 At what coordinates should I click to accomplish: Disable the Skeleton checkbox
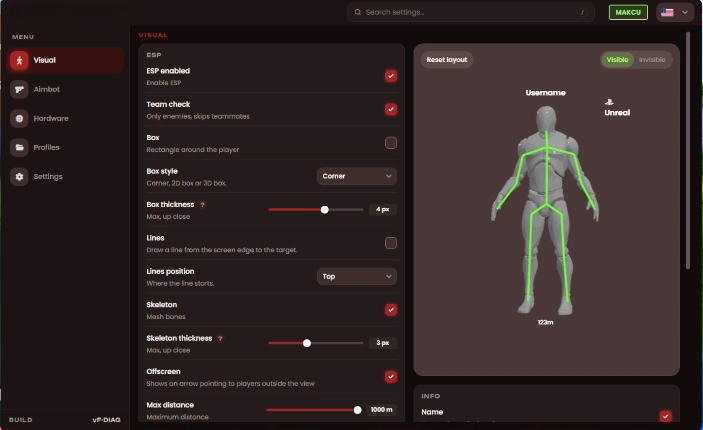pyautogui.click(x=391, y=310)
